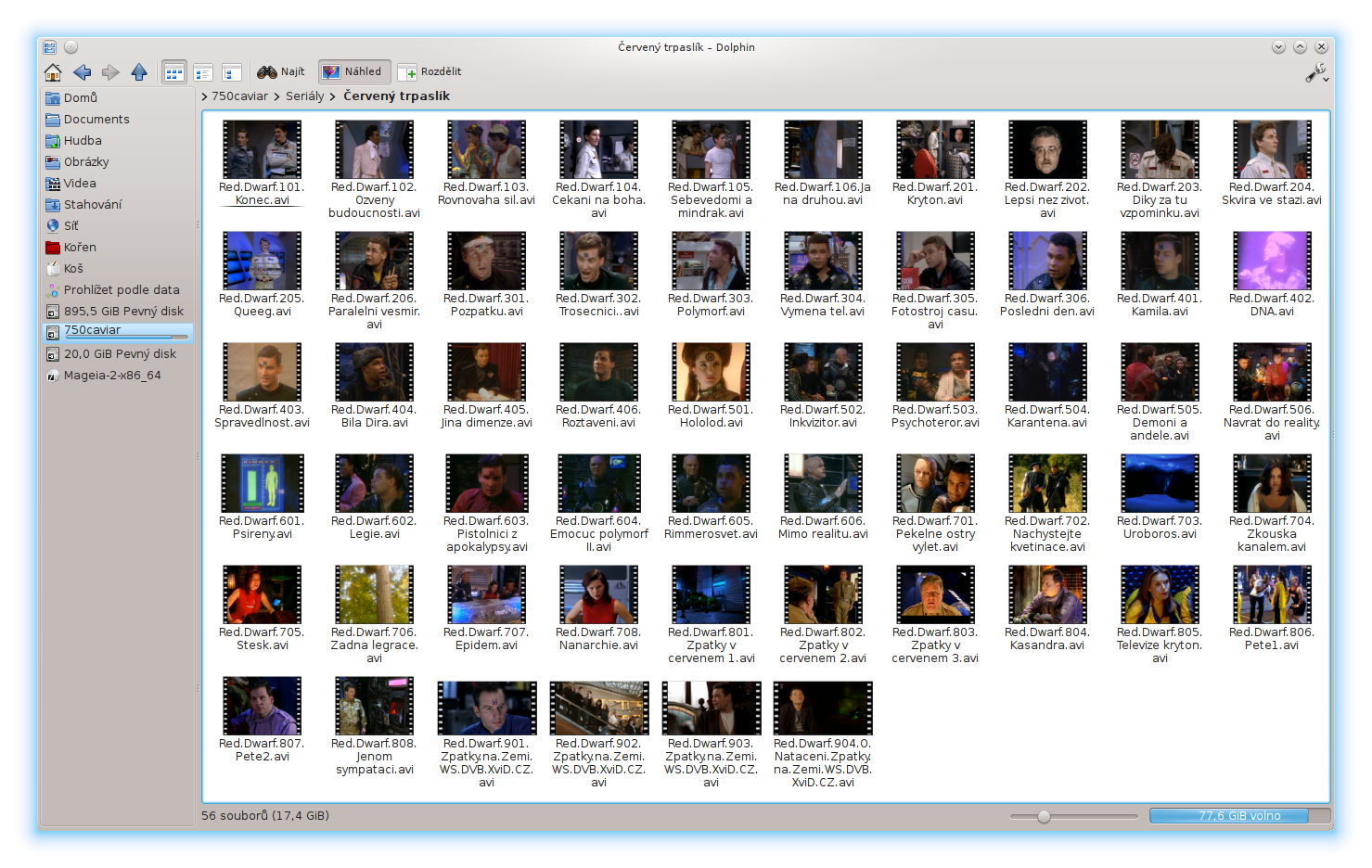Click filename Red.Dwarf.506.Navrat do reality.avi
The image size is (1372, 868).
click(x=1272, y=423)
